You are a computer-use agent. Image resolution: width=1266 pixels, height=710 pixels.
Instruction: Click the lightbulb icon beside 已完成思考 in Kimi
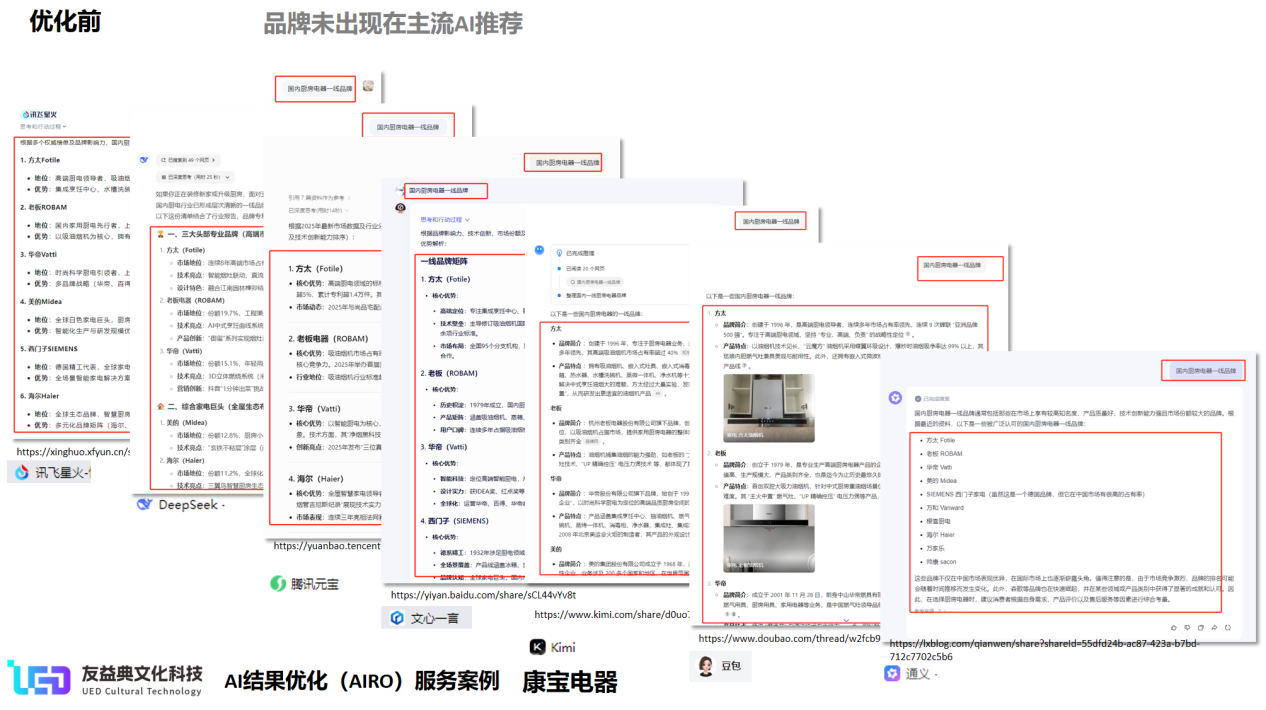(561, 254)
